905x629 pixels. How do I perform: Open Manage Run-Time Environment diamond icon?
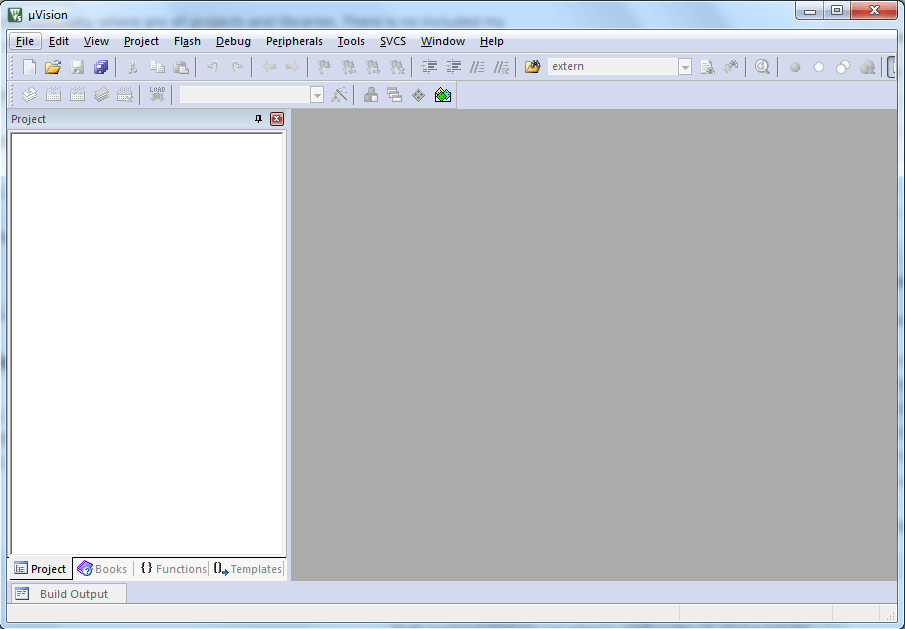click(418, 95)
